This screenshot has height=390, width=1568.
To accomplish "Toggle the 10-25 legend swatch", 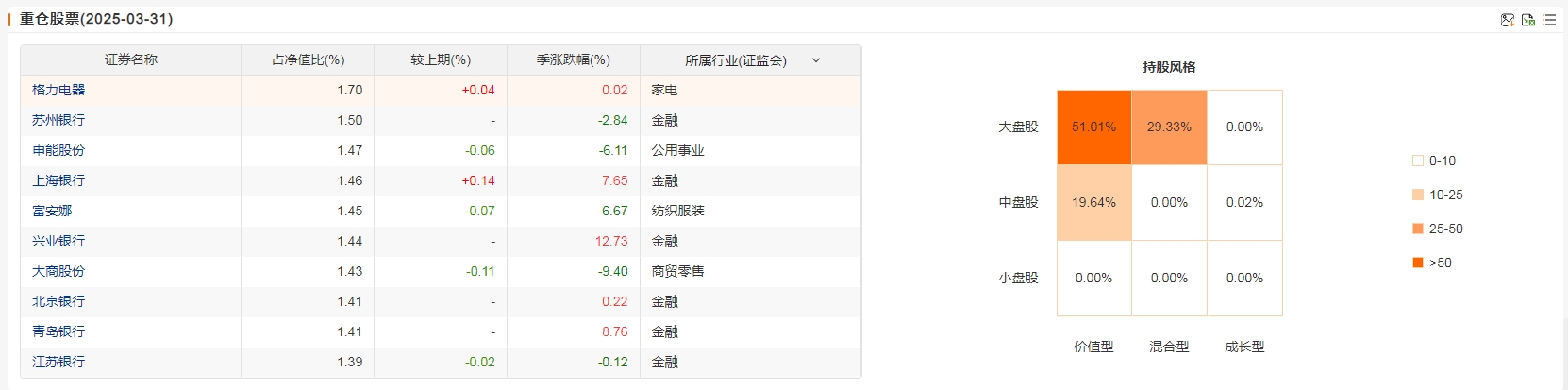I will click(1417, 195).
